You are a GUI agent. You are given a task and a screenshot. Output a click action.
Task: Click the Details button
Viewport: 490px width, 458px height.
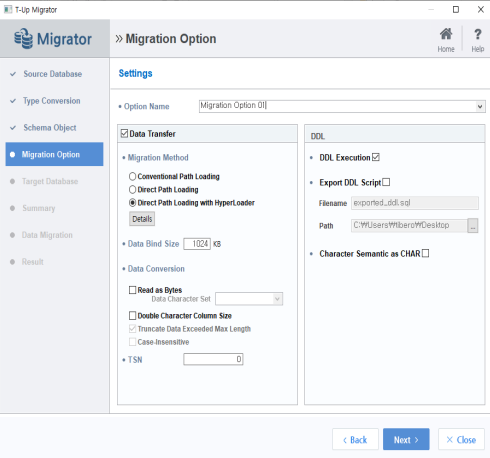tap(142, 219)
